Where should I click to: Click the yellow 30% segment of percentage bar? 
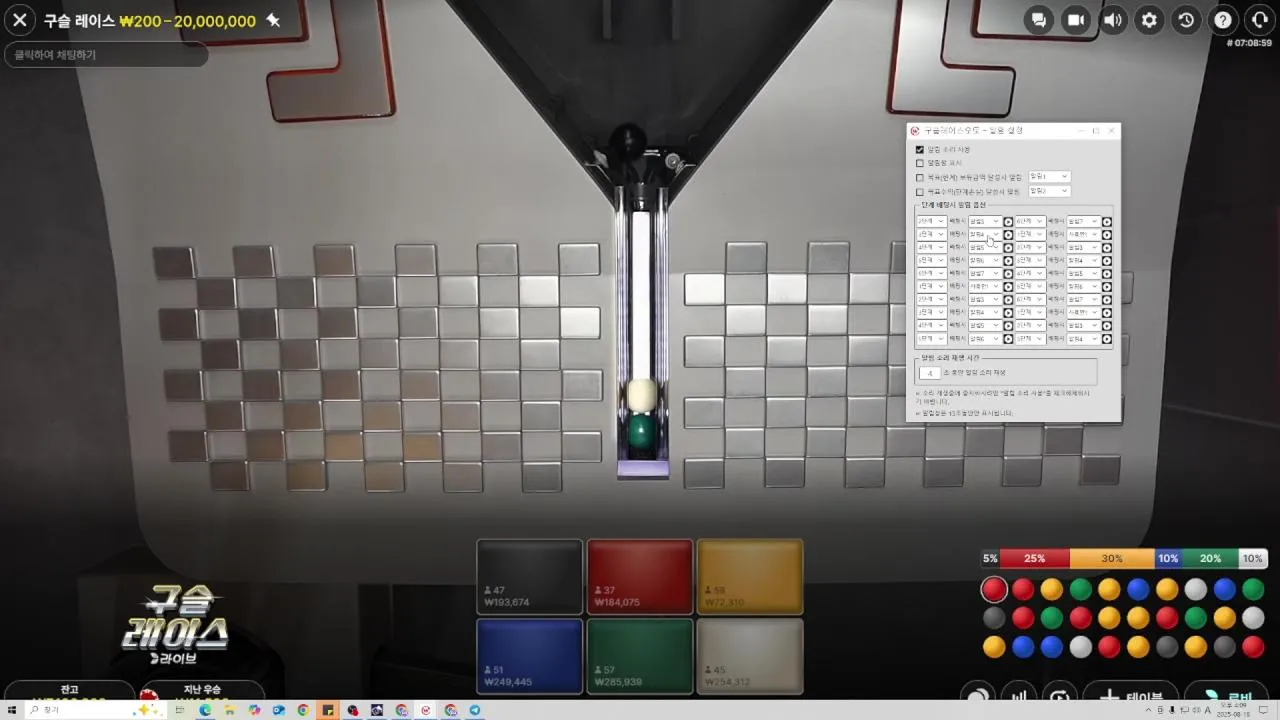pyautogui.click(x=1112, y=559)
